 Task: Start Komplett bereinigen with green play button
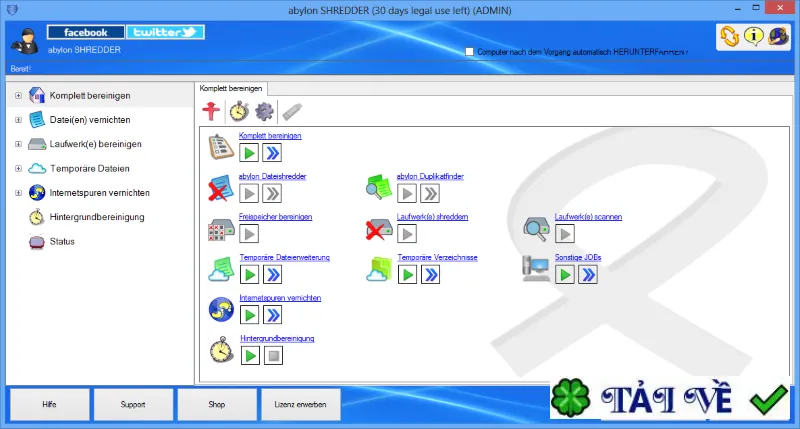click(249, 153)
